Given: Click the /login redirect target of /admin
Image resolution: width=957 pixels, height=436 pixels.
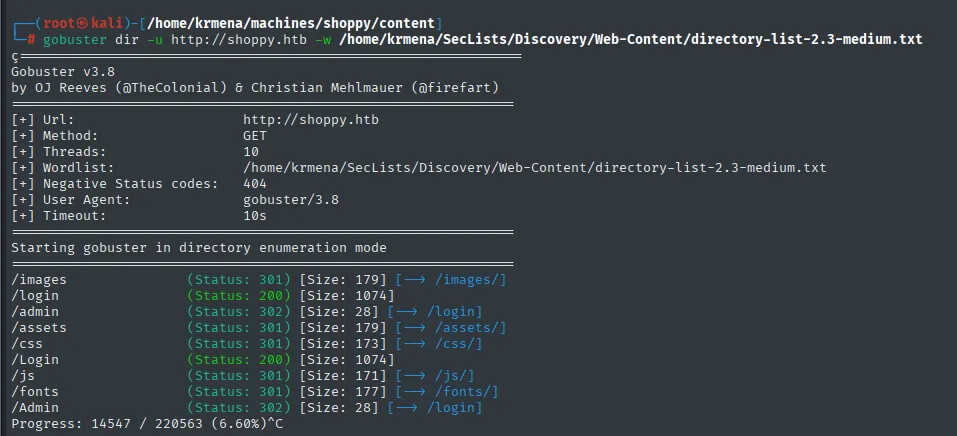Looking at the screenshot, I should [x=455, y=311].
